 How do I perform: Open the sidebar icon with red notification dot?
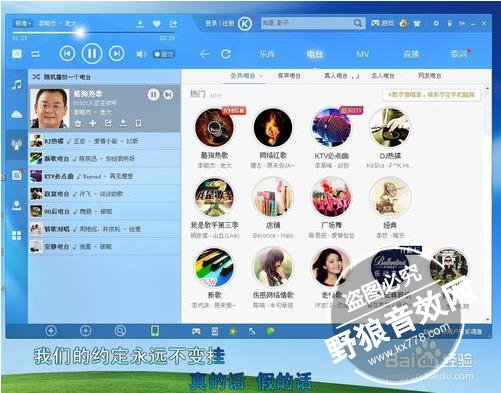pos(17,174)
